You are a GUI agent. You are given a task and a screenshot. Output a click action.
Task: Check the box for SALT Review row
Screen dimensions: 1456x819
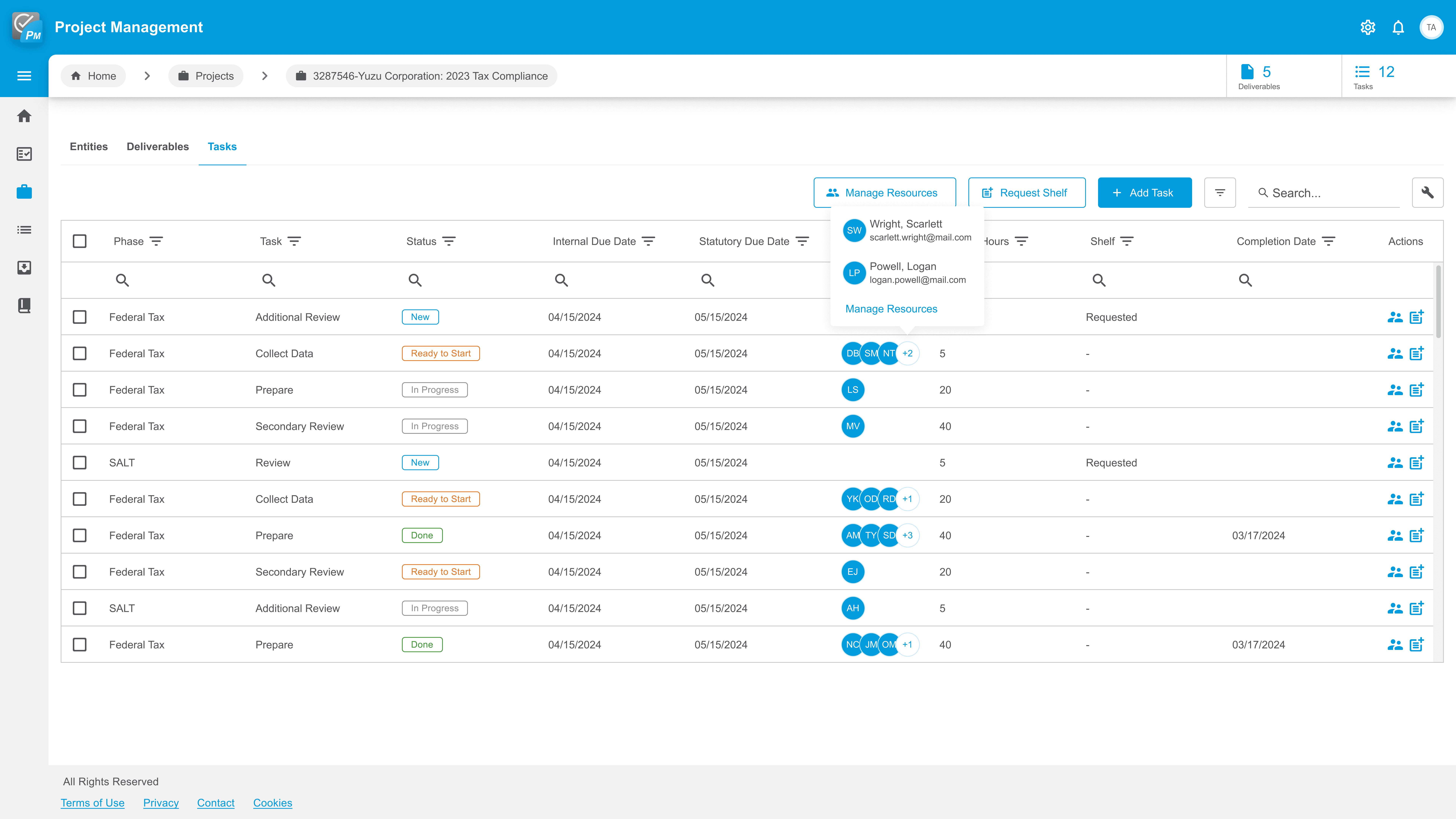[80, 462]
